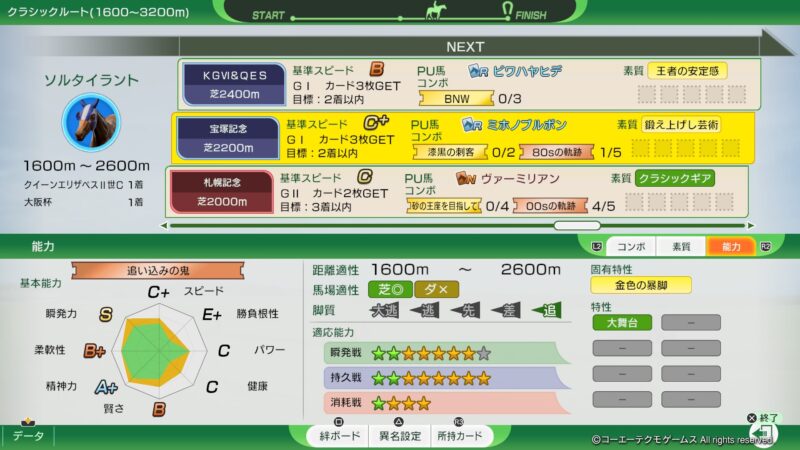800x450 pixels.
Task: Click the return arrow icon
Action: click(764, 435)
